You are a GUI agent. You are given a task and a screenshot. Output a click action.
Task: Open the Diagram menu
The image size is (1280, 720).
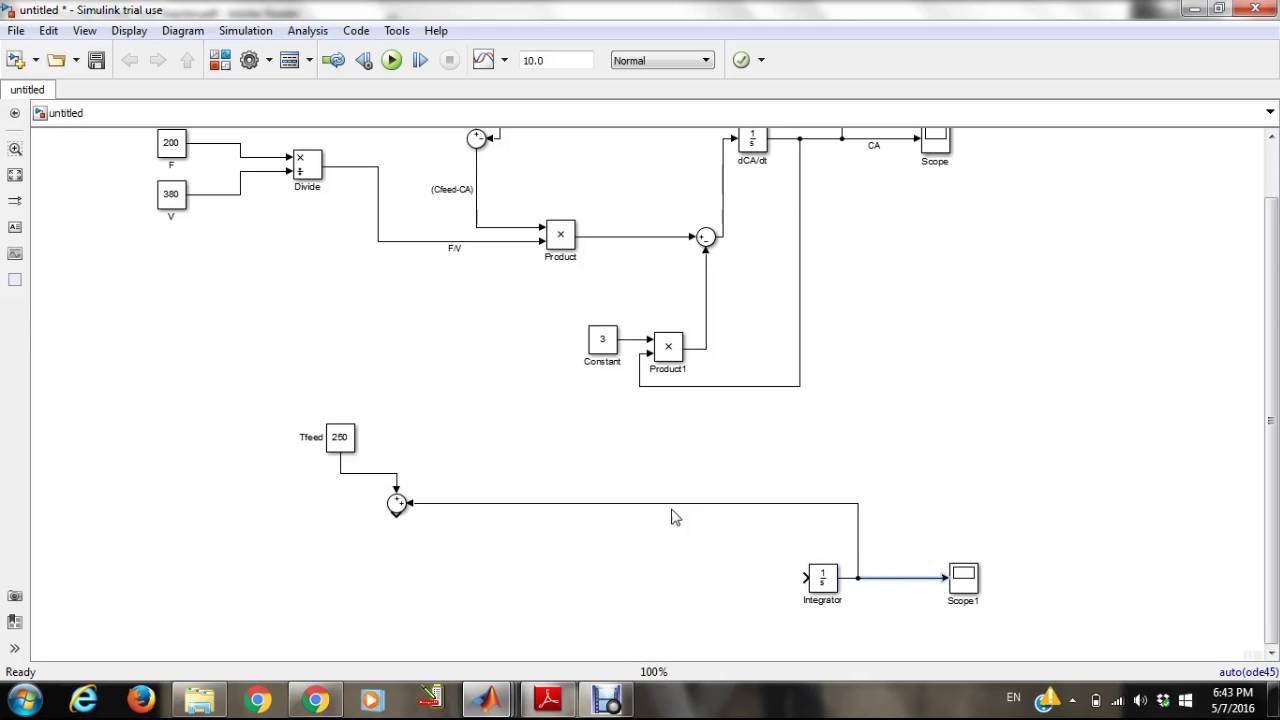click(x=183, y=31)
